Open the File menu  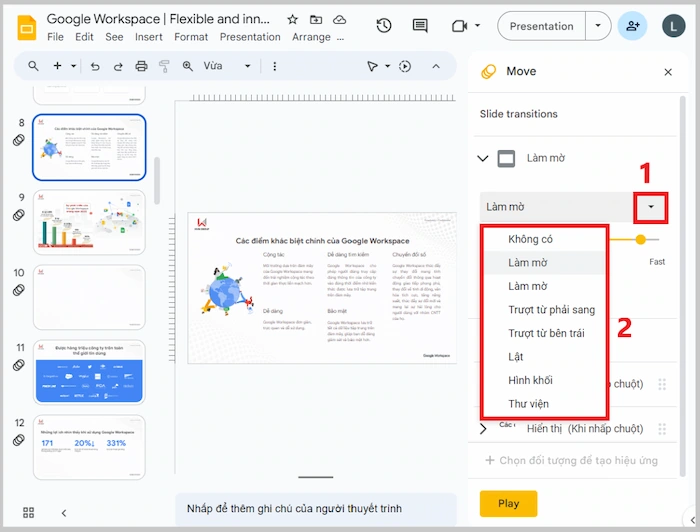pyautogui.click(x=55, y=37)
